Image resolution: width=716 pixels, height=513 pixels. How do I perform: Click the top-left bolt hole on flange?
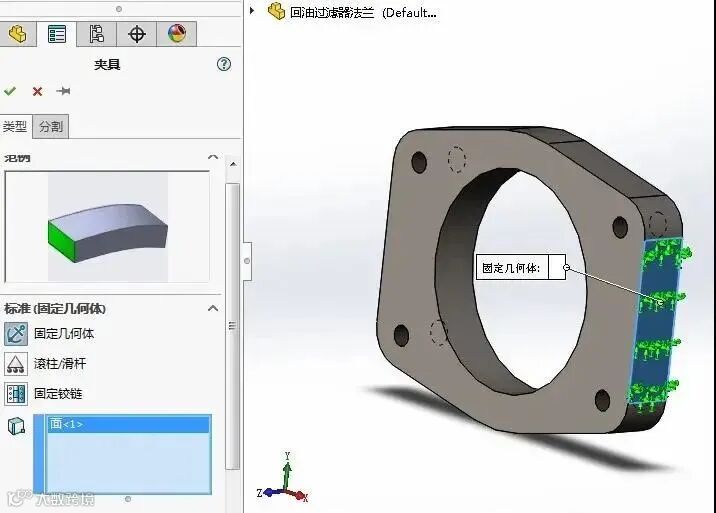[419, 162]
